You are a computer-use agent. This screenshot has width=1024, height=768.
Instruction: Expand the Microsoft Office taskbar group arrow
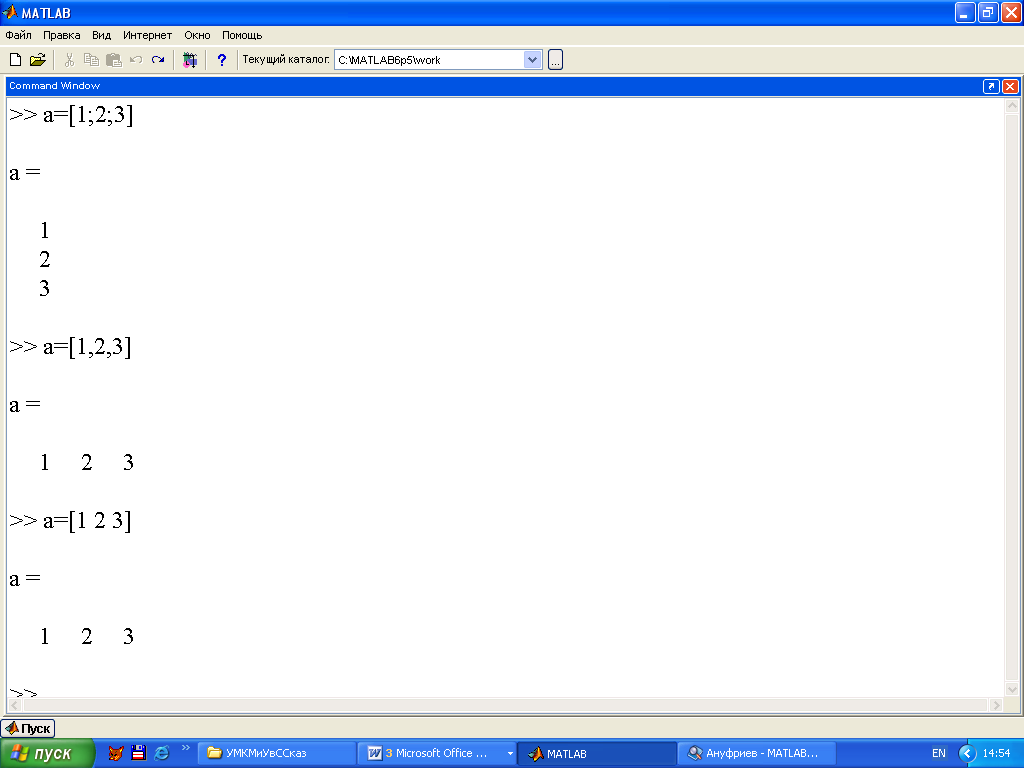510,753
